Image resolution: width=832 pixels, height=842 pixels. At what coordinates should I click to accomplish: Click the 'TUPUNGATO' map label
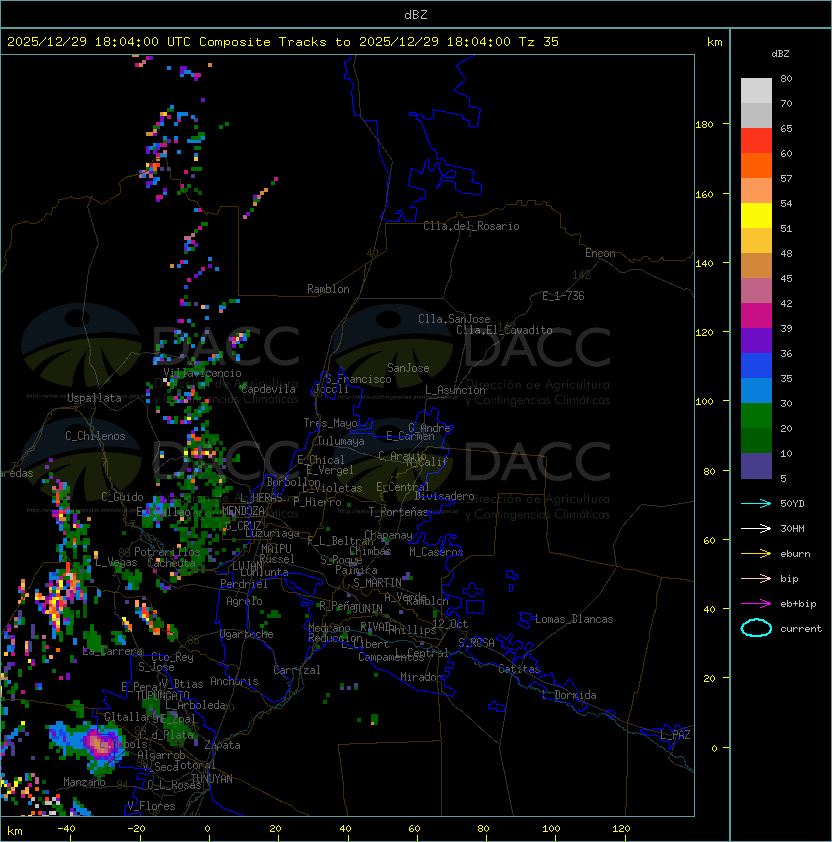pyautogui.click(x=162, y=695)
